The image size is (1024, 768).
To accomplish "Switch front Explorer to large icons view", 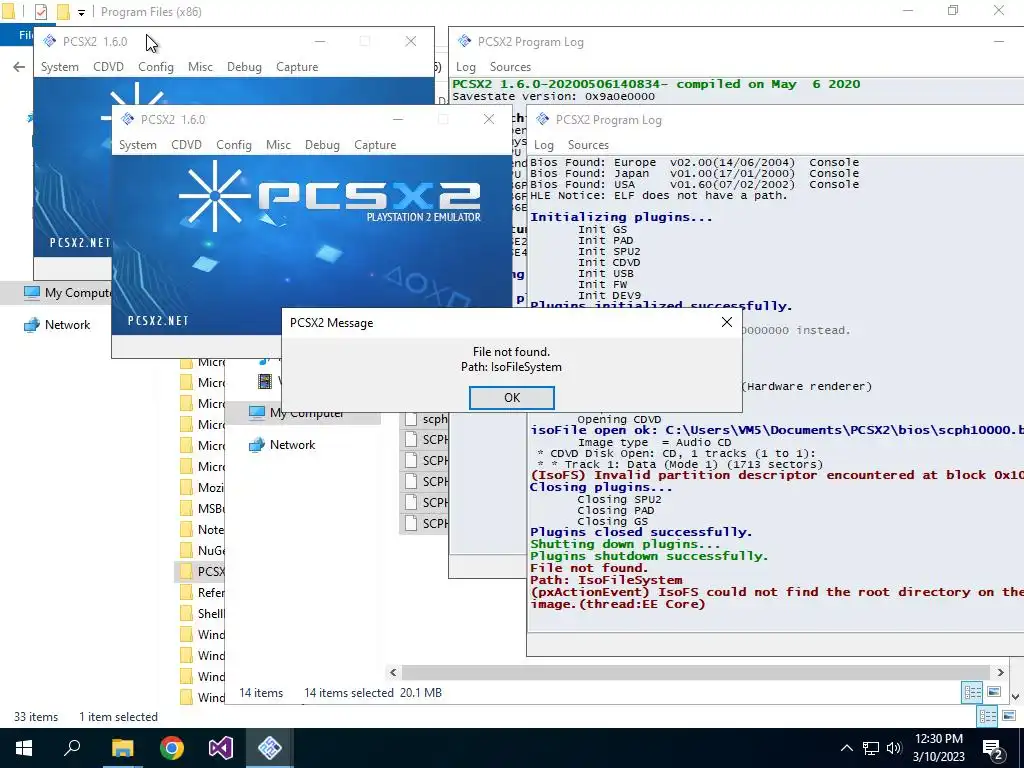I will pyautogui.click(x=995, y=692).
